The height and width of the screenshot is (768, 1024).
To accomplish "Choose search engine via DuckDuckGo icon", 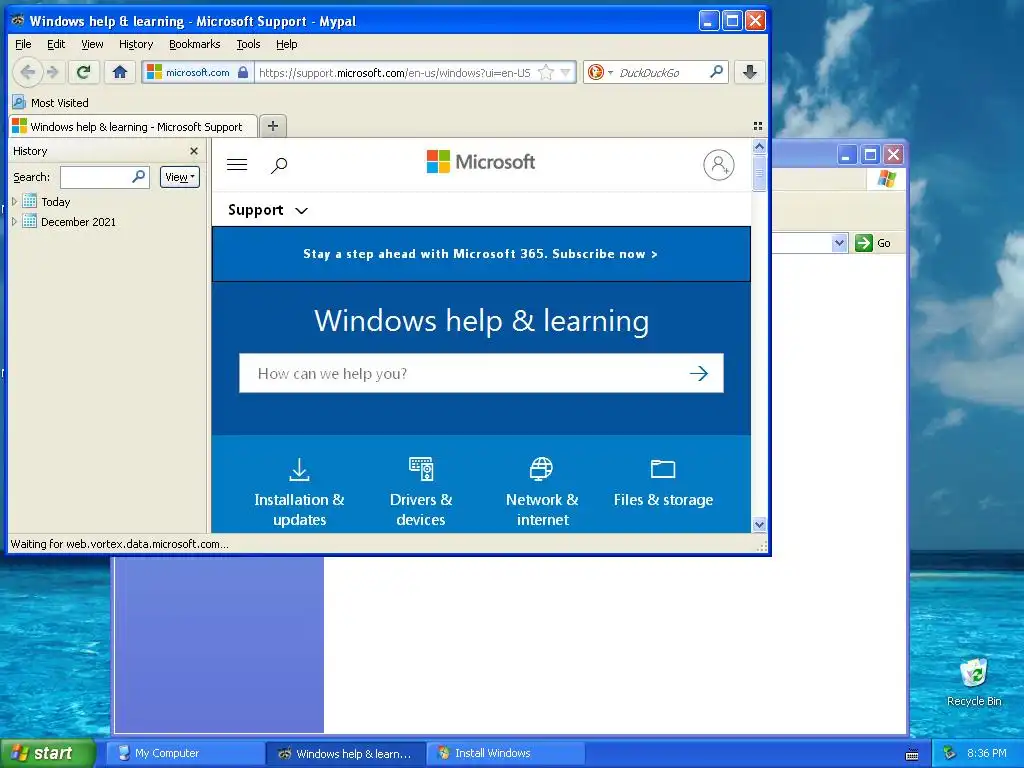I will click(x=598, y=72).
